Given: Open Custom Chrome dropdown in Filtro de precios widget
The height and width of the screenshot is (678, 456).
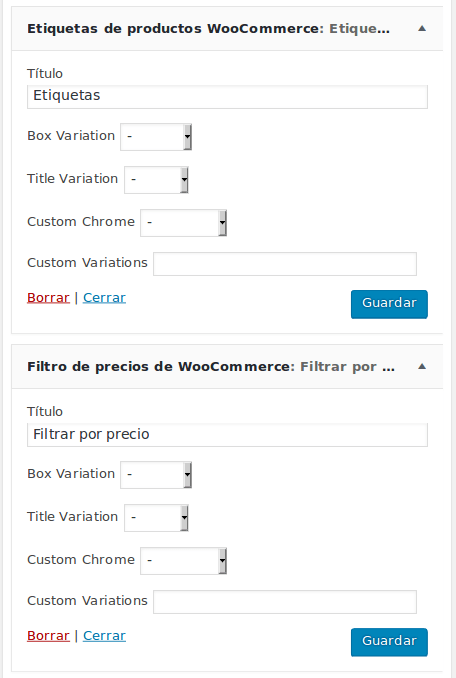Looking at the screenshot, I should 183,561.
